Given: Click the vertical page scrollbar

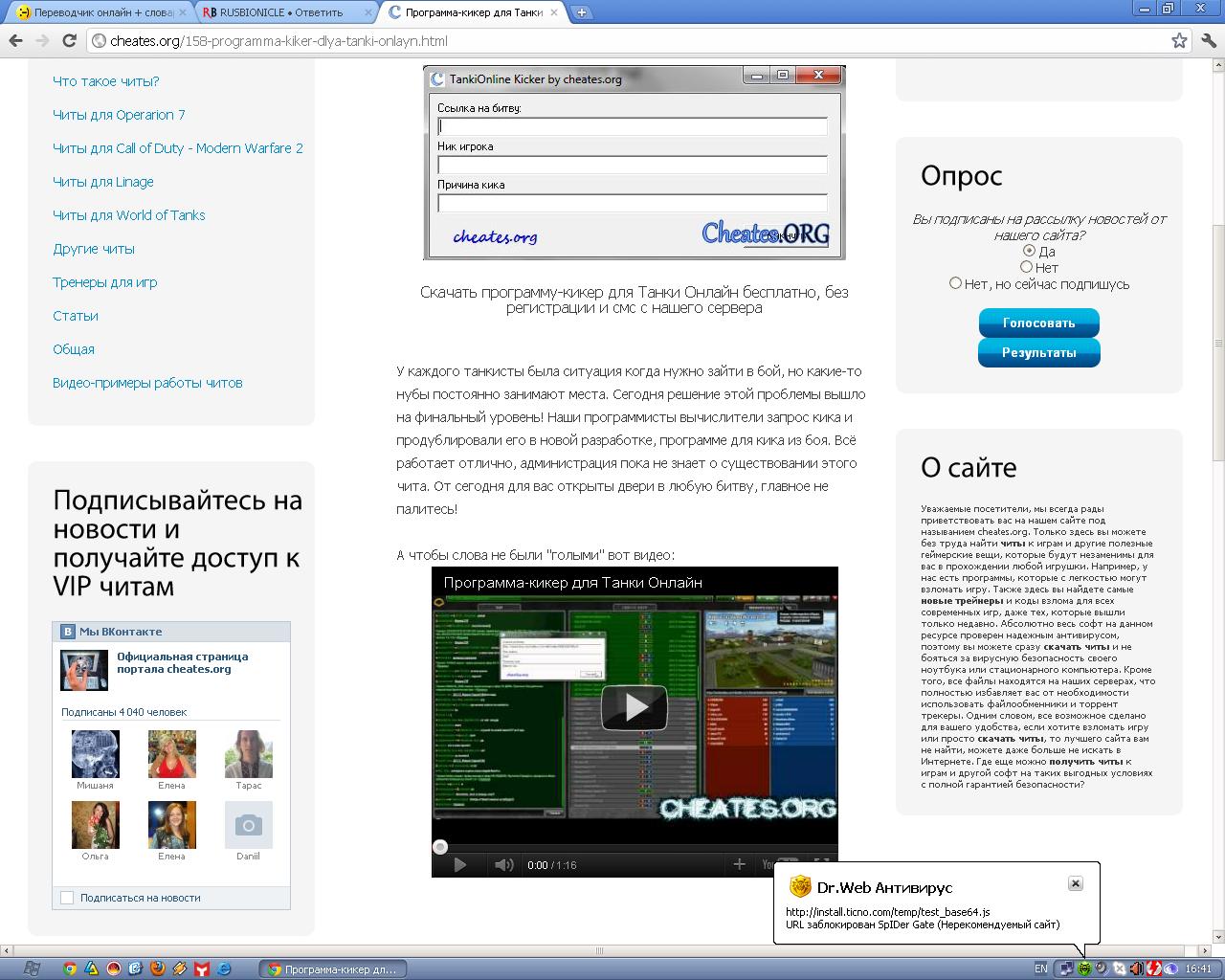Looking at the screenshot, I should [x=1217, y=344].
